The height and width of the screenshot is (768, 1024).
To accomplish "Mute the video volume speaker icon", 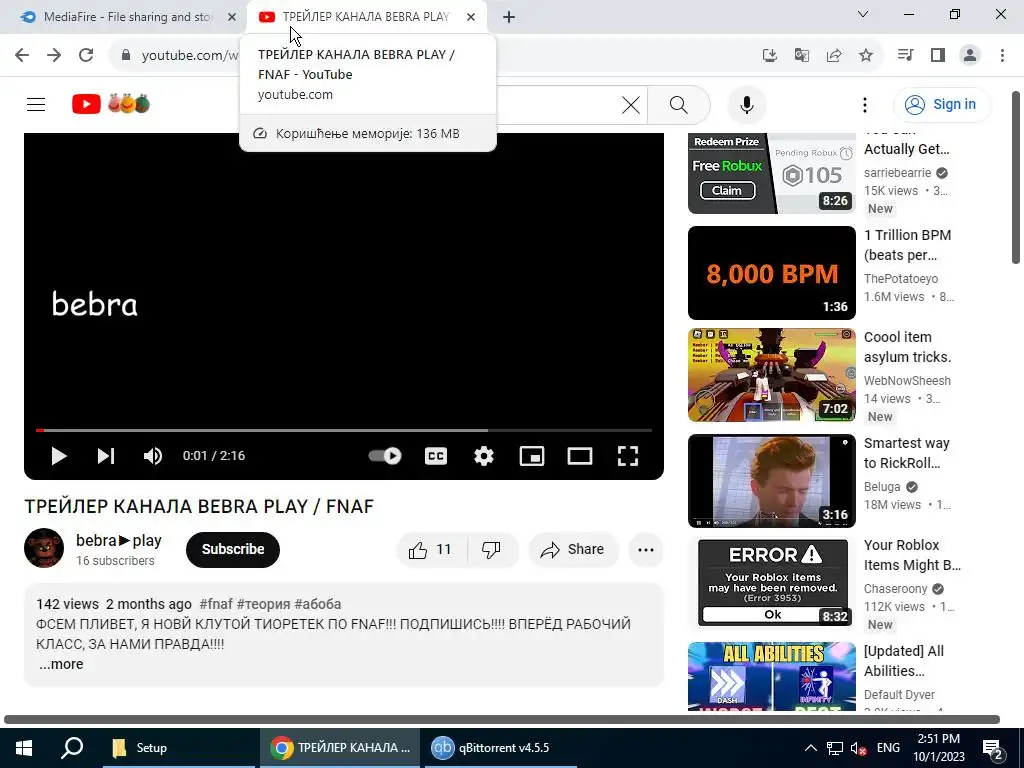I will pyautogui.click(x=153, y=456).
